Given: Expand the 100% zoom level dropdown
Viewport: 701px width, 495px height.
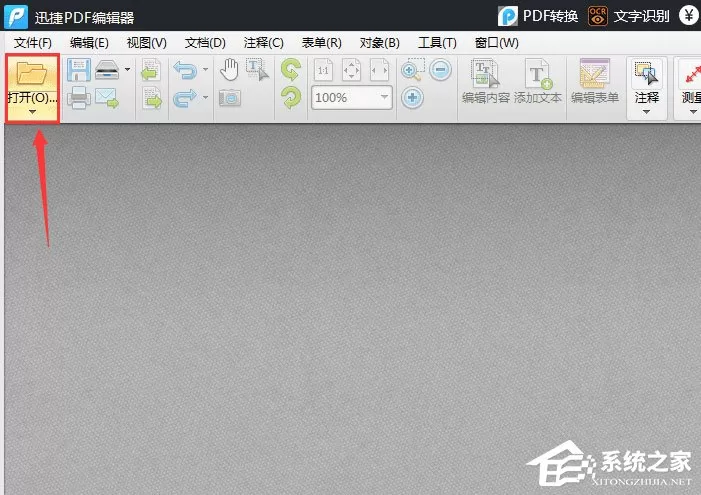Looking at the screenshot, I should pos(384,97).
